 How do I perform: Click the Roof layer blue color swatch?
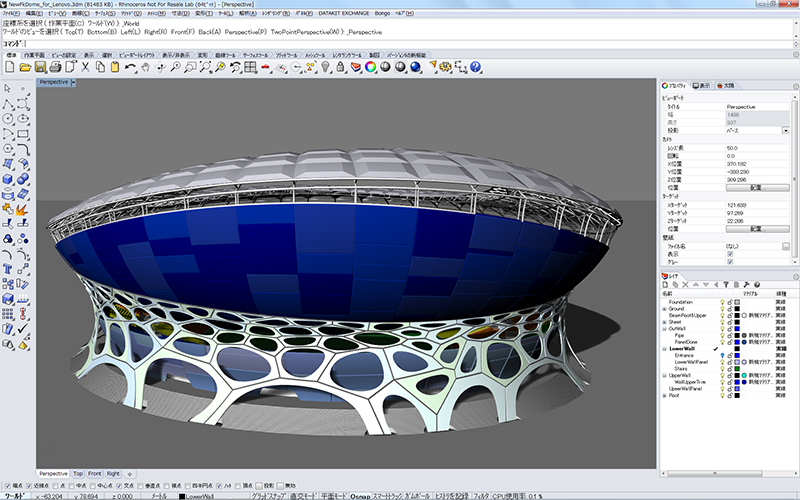pyautogui.click(x=738, y=396)
